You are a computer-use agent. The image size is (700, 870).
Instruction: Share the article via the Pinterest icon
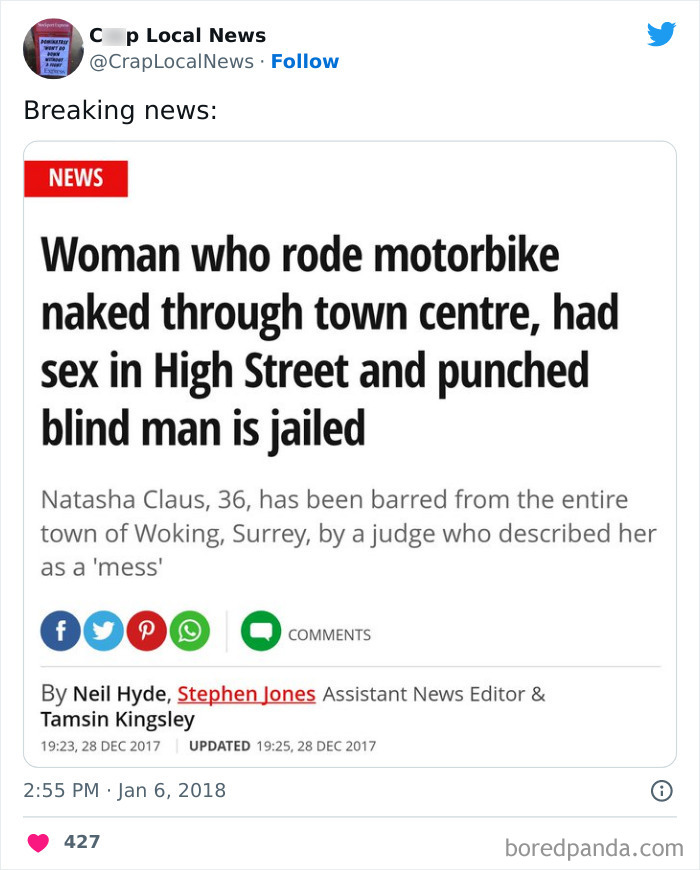point(146,631)
